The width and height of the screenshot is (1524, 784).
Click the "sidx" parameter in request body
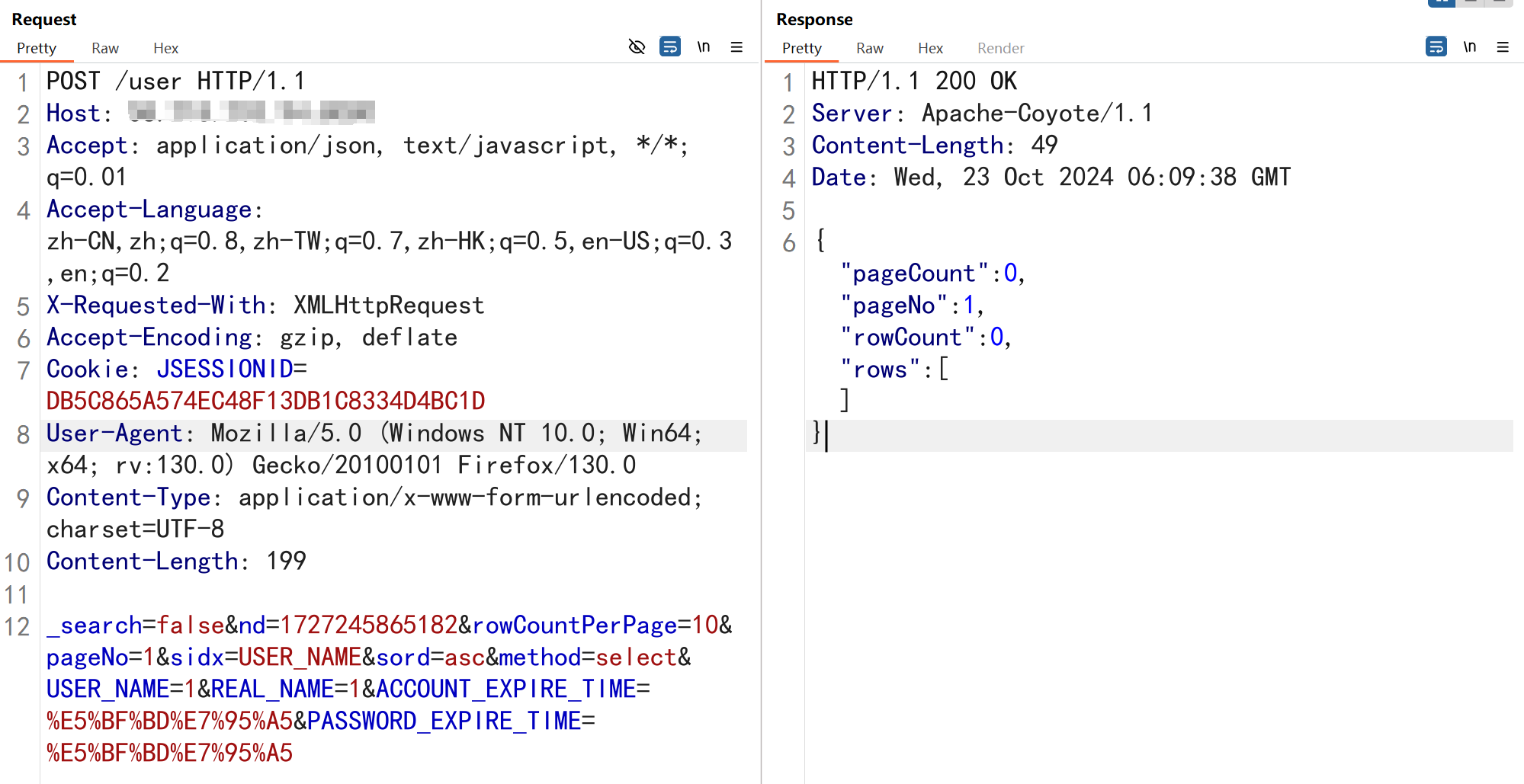click(x=197, y=657)
